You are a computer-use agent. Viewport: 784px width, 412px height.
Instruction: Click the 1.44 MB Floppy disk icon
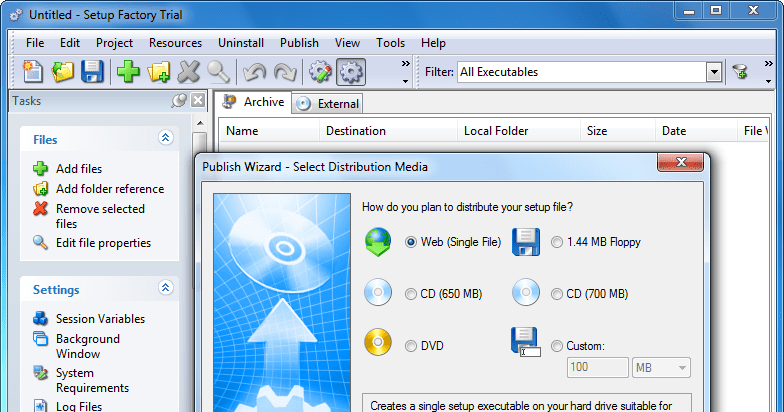point(526,242)
